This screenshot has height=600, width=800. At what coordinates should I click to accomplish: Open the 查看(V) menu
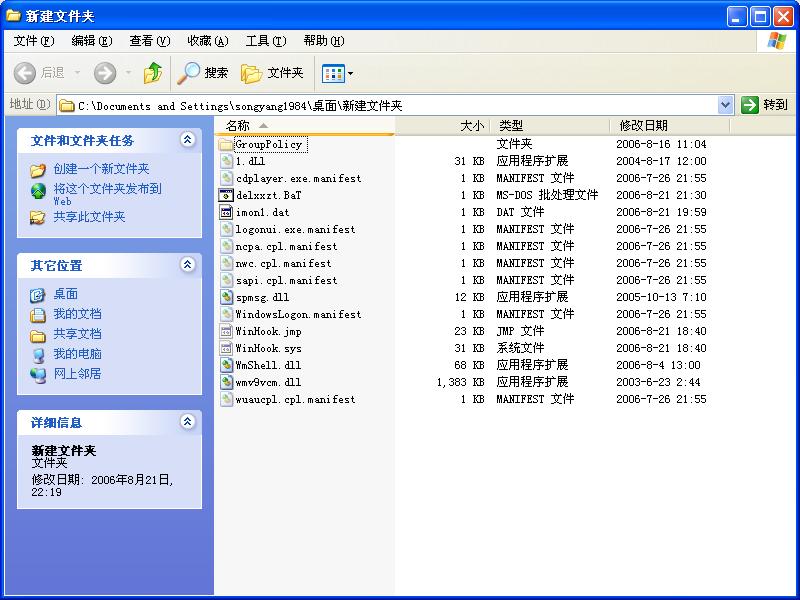[x=149, y=41]
